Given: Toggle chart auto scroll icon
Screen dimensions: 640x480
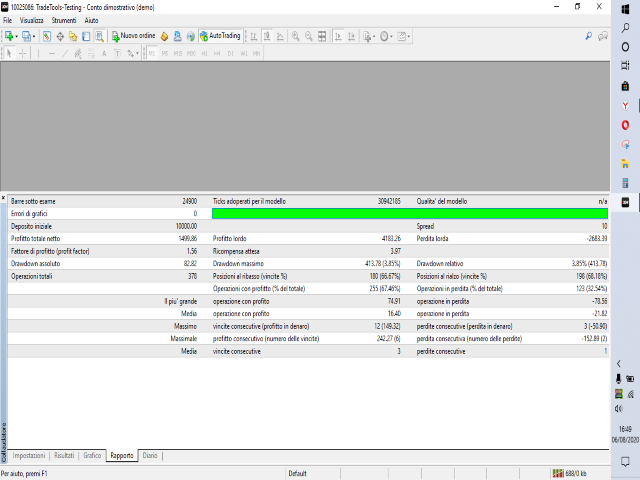Looking at the screenshot, I should coord(338,36).
